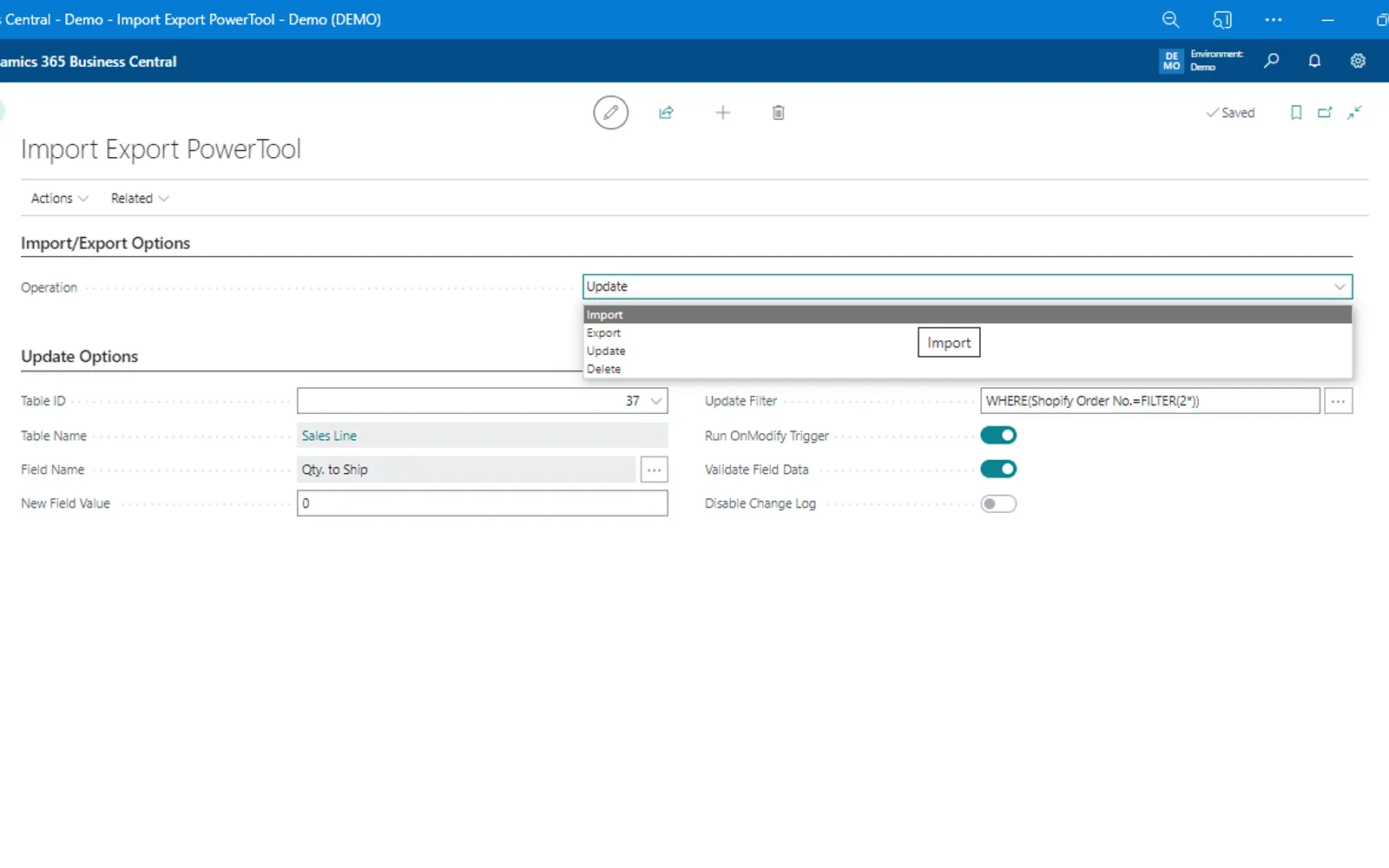Open notifications bell icon
Image resolution: width=1389 pixels, height=868 pixels.
1314,61
